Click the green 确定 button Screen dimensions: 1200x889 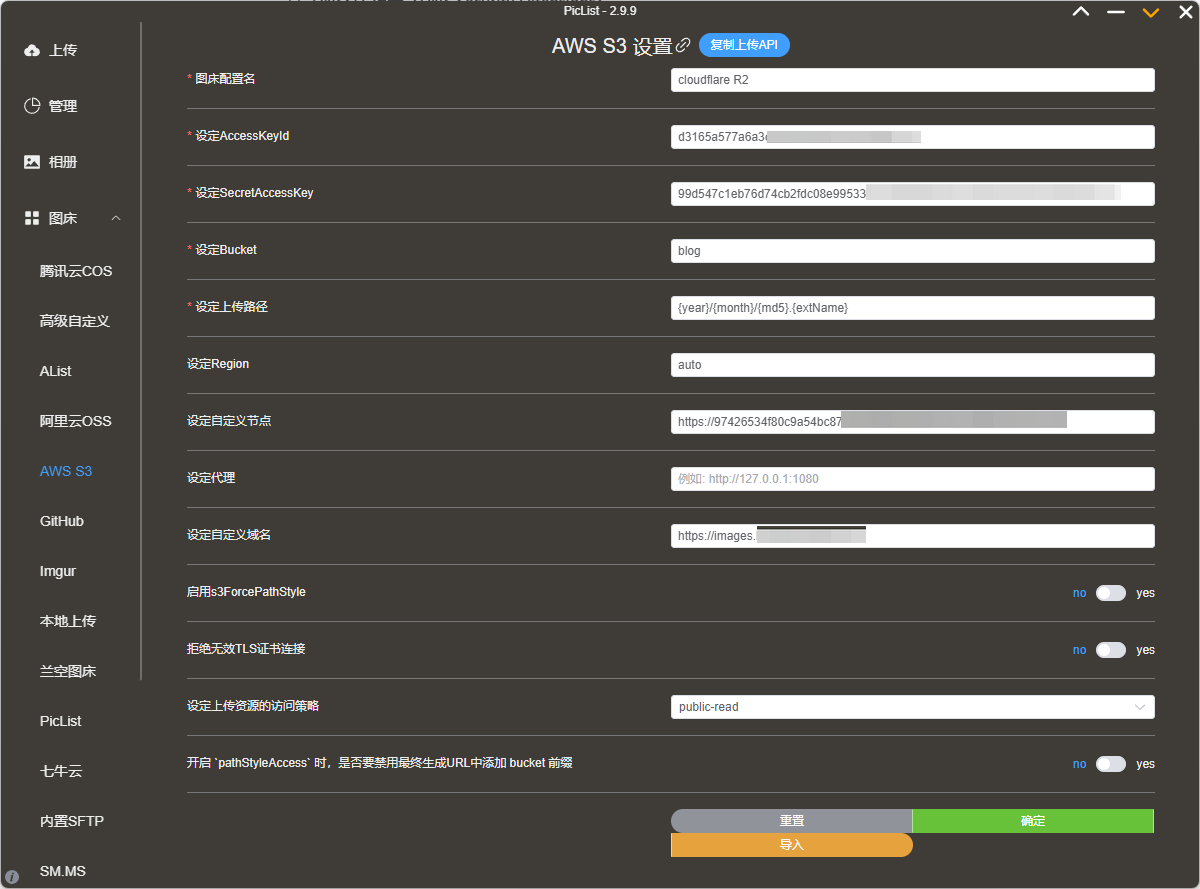click(x=1033, y=821)
